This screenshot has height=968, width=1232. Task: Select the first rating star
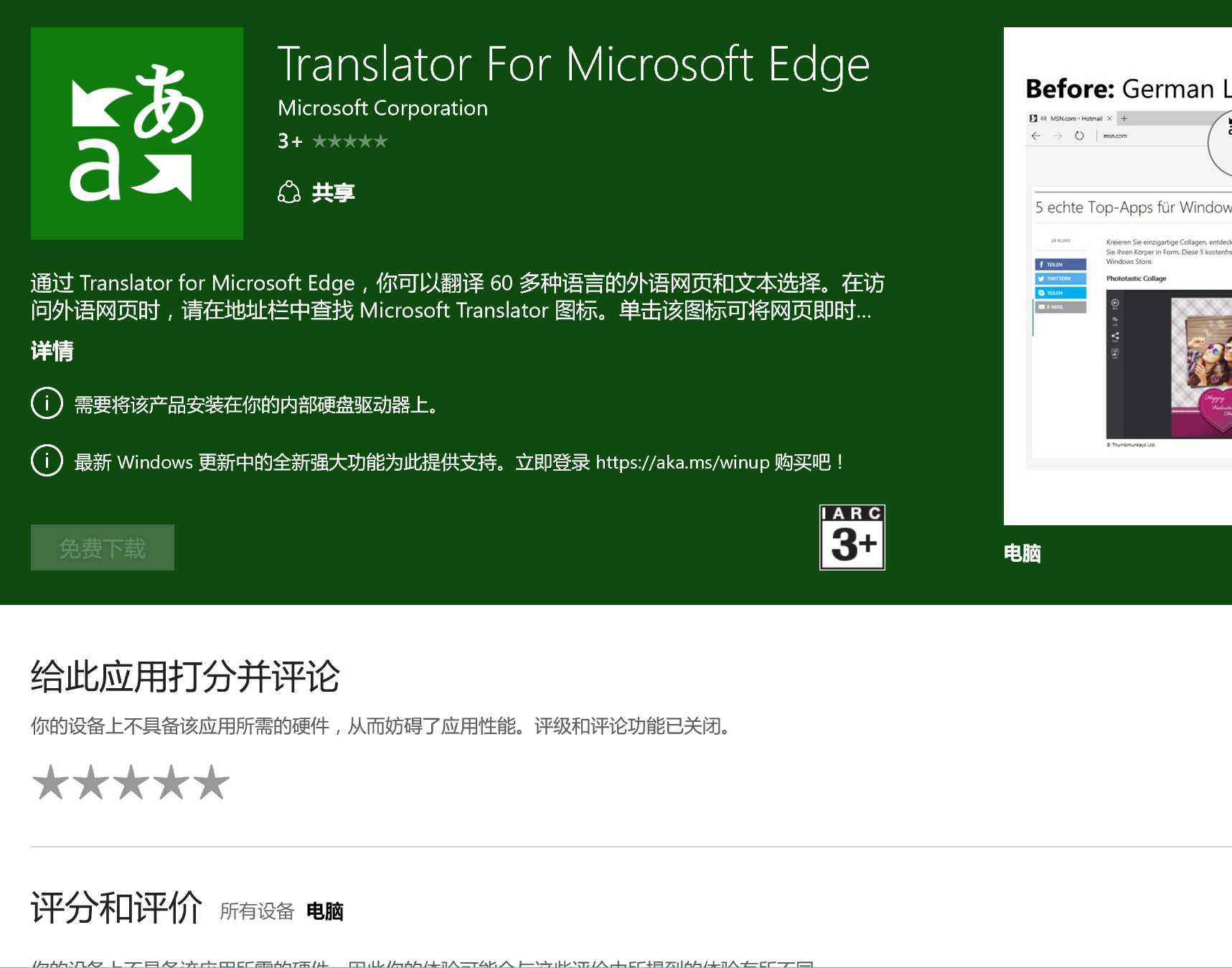click(x=50, y=782)
